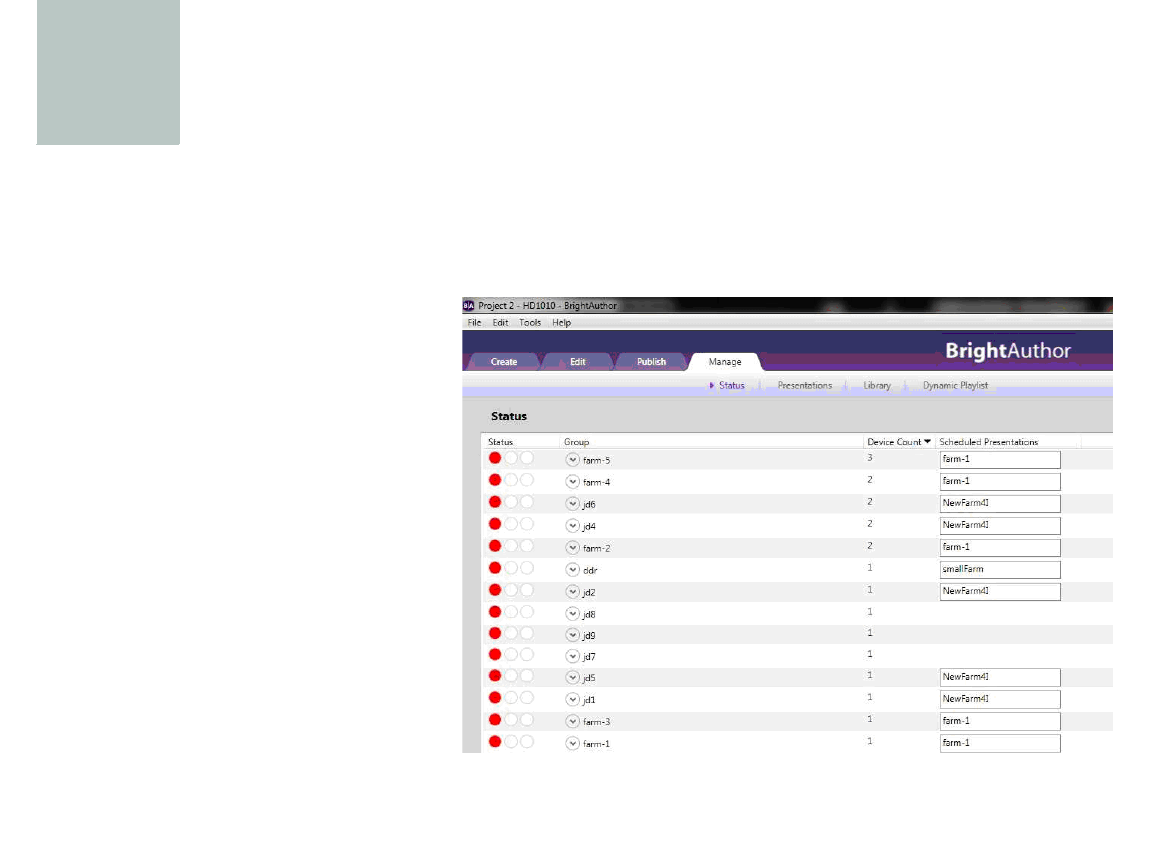Expand the ddr group
Viewport: 1173px width, 854px height.
pos(572,570)
